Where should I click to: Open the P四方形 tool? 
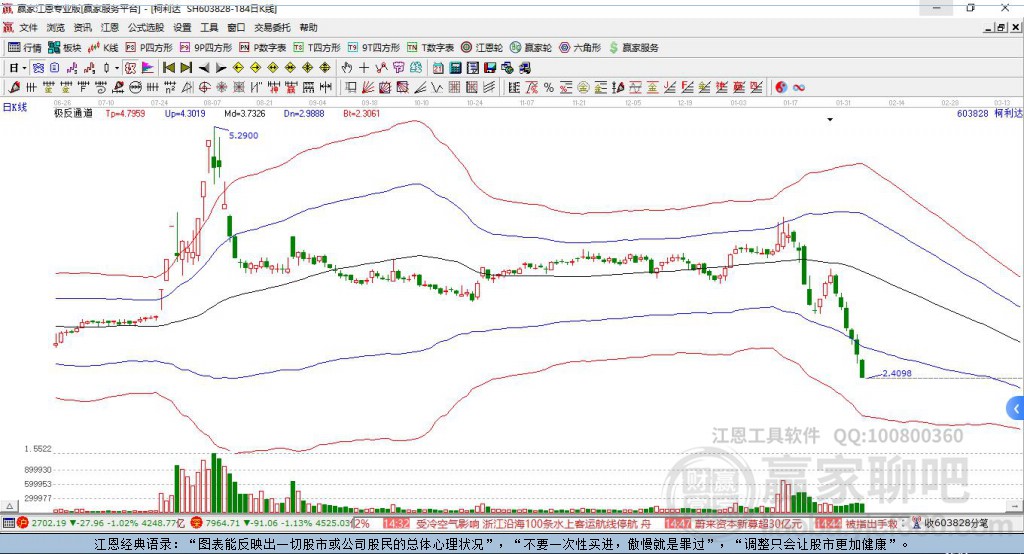pyautogui.click(x=149, y=48)
